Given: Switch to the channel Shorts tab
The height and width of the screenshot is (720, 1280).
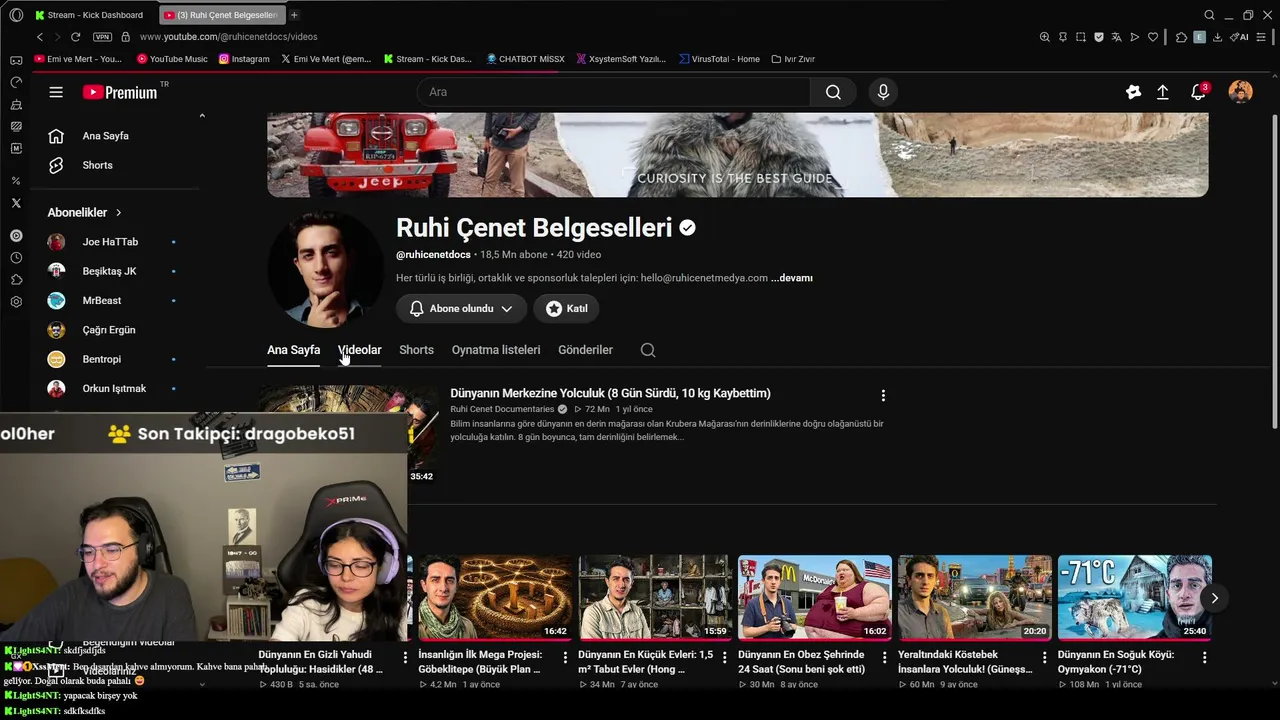Looking at the screenshot, I should coord(416,350).
